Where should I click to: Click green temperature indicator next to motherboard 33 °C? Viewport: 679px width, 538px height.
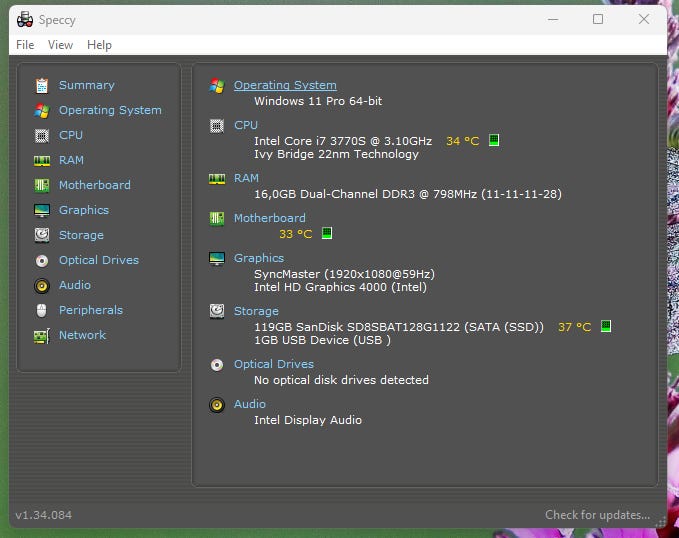click(x=327, y=233)
